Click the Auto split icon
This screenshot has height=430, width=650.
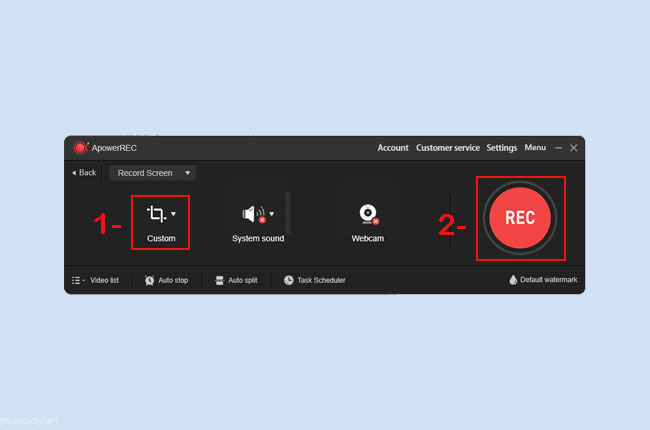[x=219, y=280]
